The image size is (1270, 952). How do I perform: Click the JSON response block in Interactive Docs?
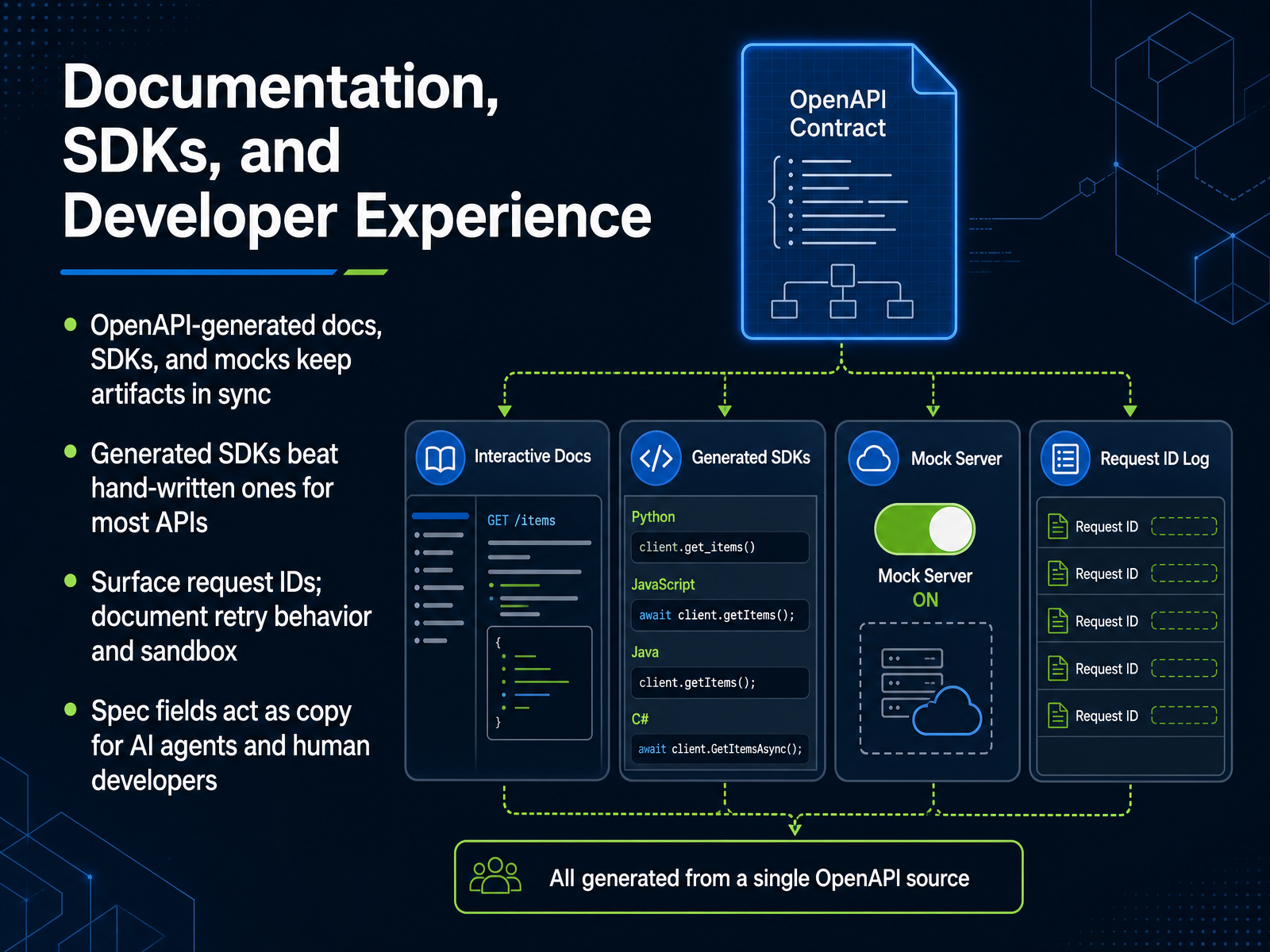tap(540, 683)
